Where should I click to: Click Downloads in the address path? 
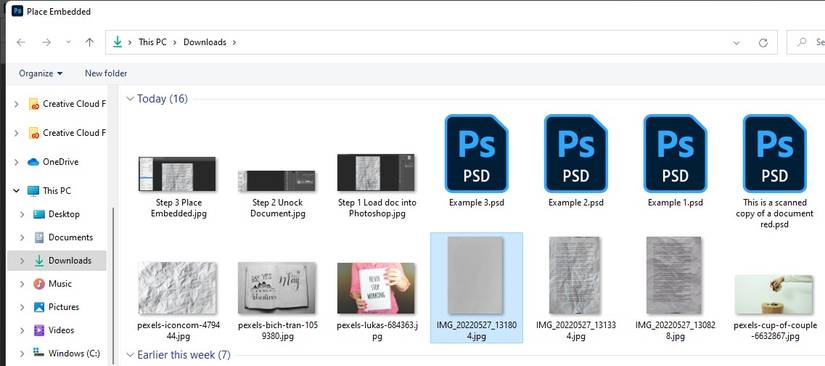pos(205,42)
